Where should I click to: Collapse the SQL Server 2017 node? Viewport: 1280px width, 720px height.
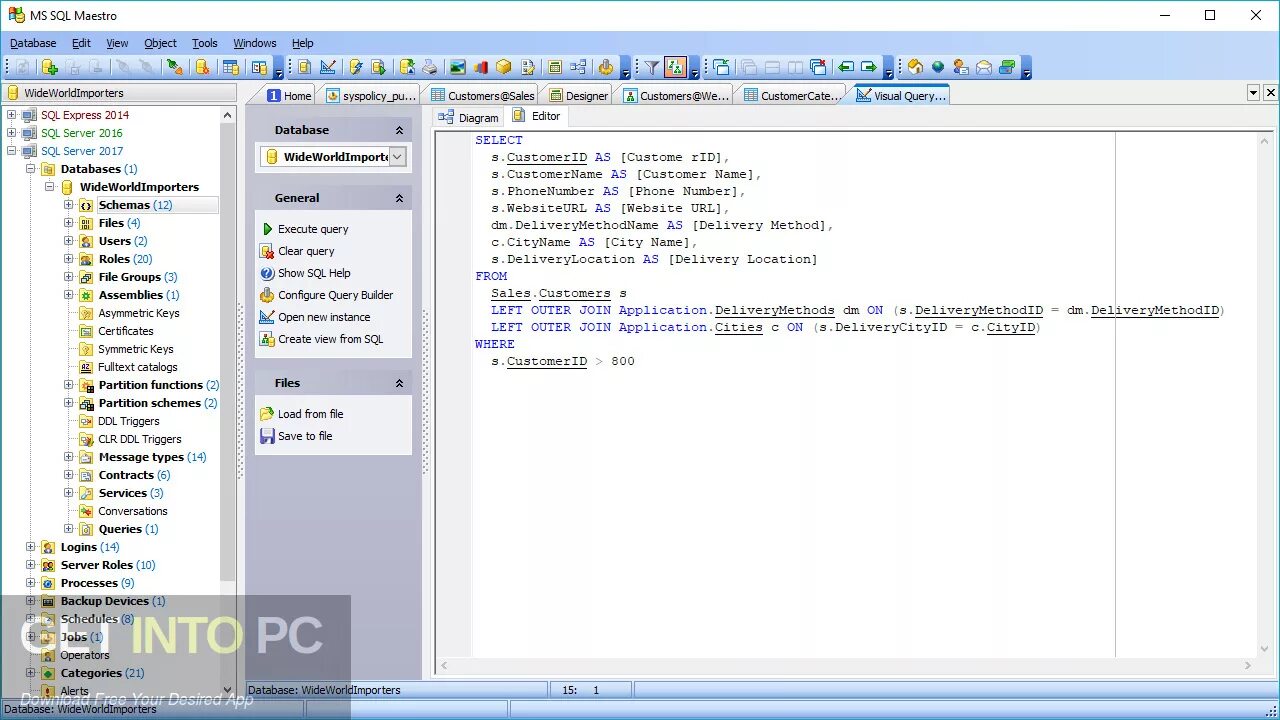click(12, 151)
